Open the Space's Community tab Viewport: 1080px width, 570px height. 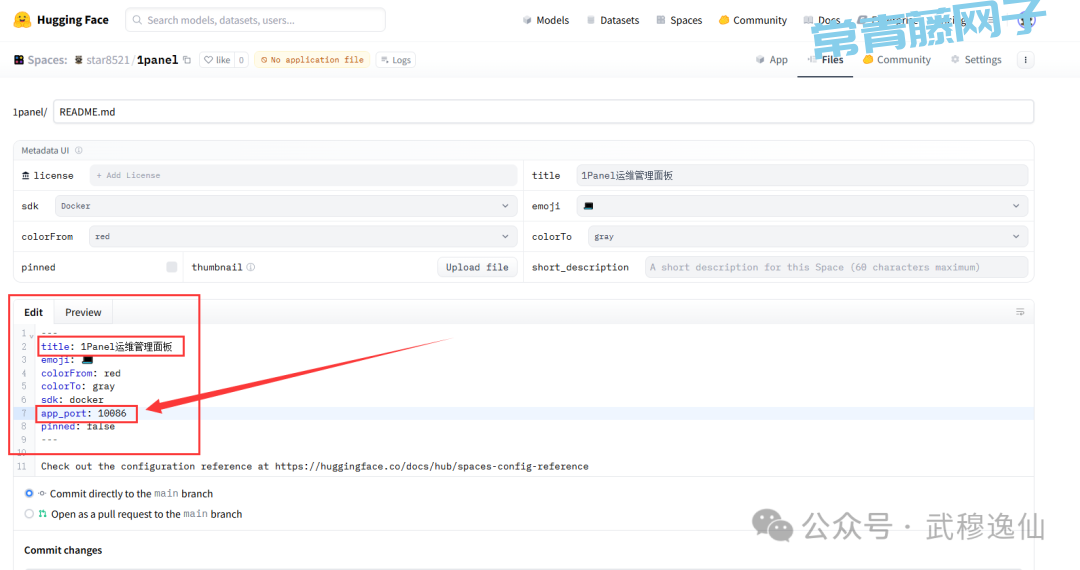[x=896, y=60]
